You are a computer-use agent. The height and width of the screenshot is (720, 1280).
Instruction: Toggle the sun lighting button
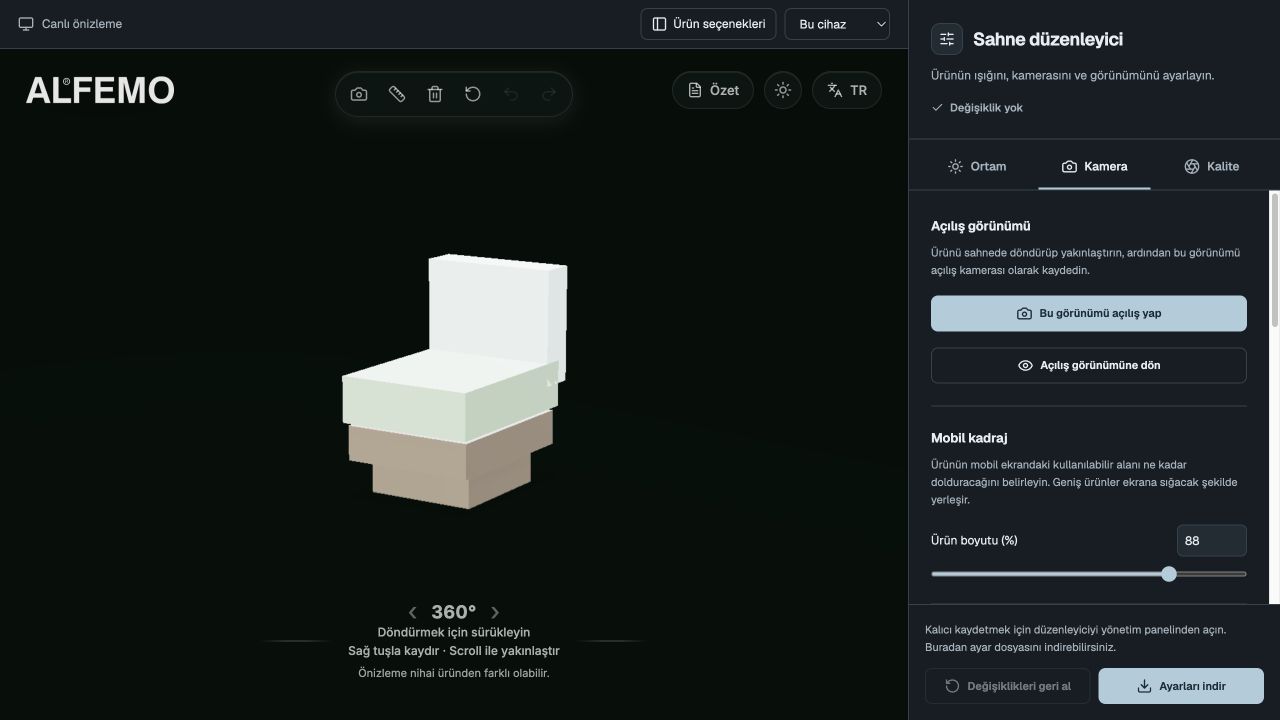pos(783,90)
